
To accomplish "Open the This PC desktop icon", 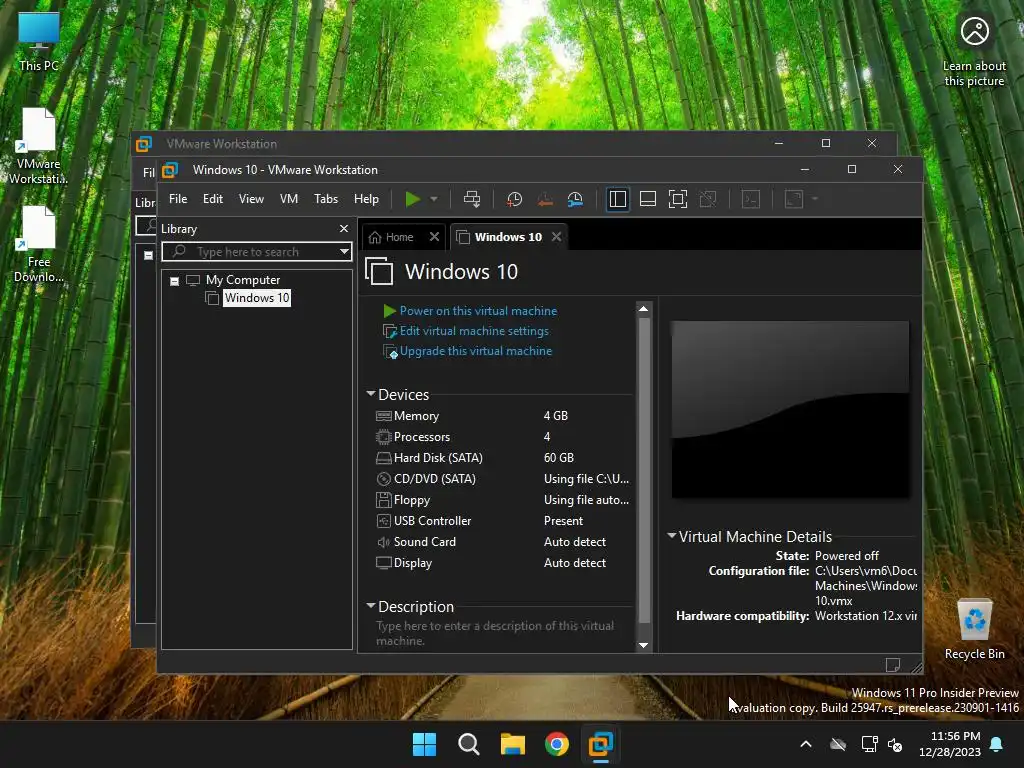I will (39, 42).
